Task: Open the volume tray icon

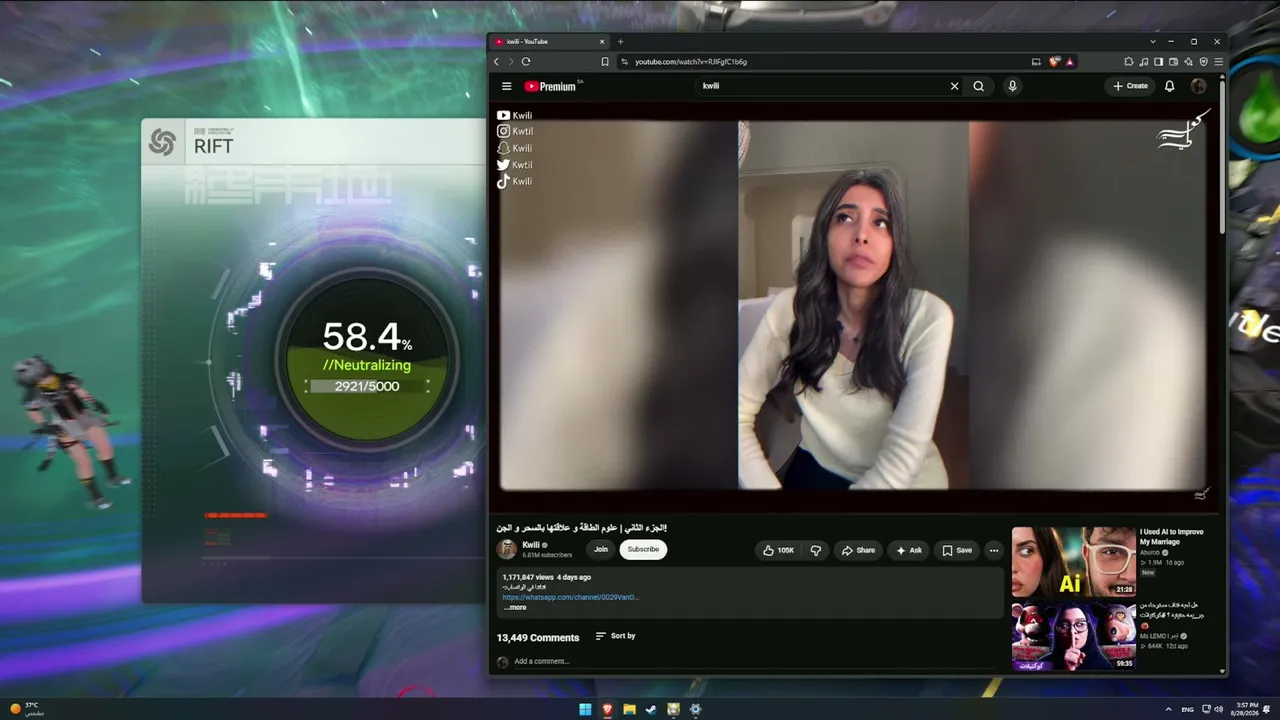Action: [1218, 709]
